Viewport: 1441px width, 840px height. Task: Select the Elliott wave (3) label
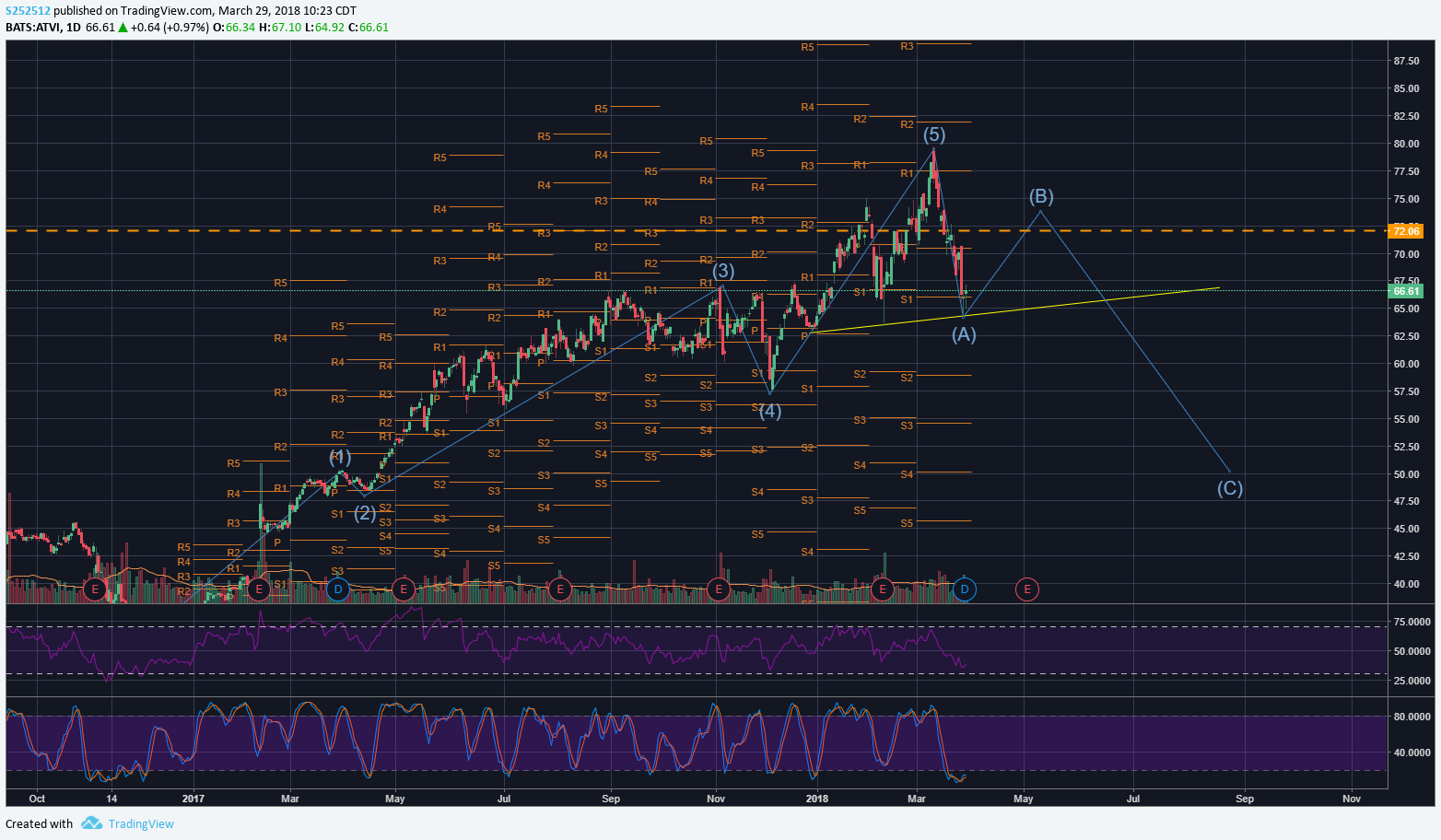723,271
